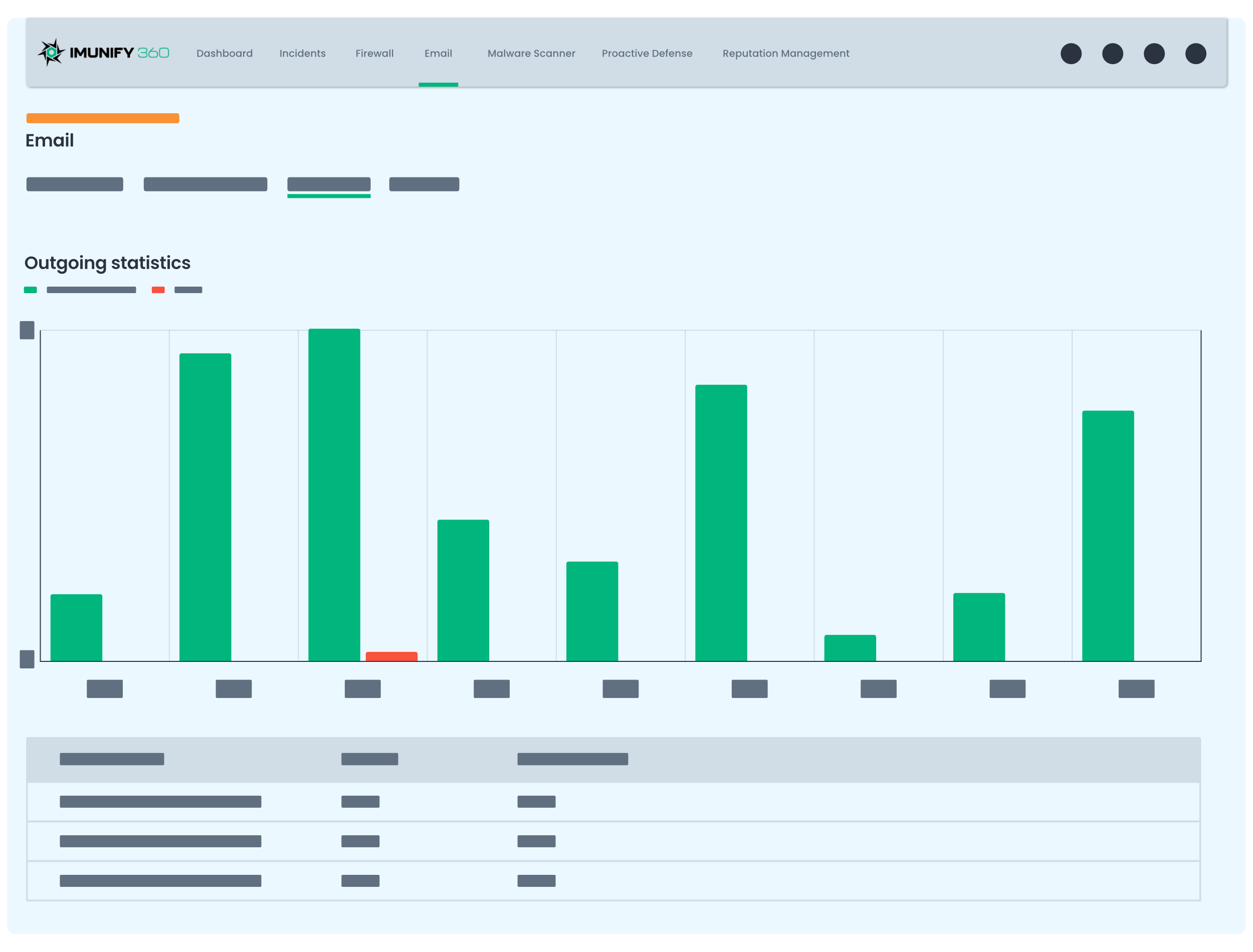1253x952 pixels.
Task: Click the third dark circle header icon
Action: pos(1154,54)
